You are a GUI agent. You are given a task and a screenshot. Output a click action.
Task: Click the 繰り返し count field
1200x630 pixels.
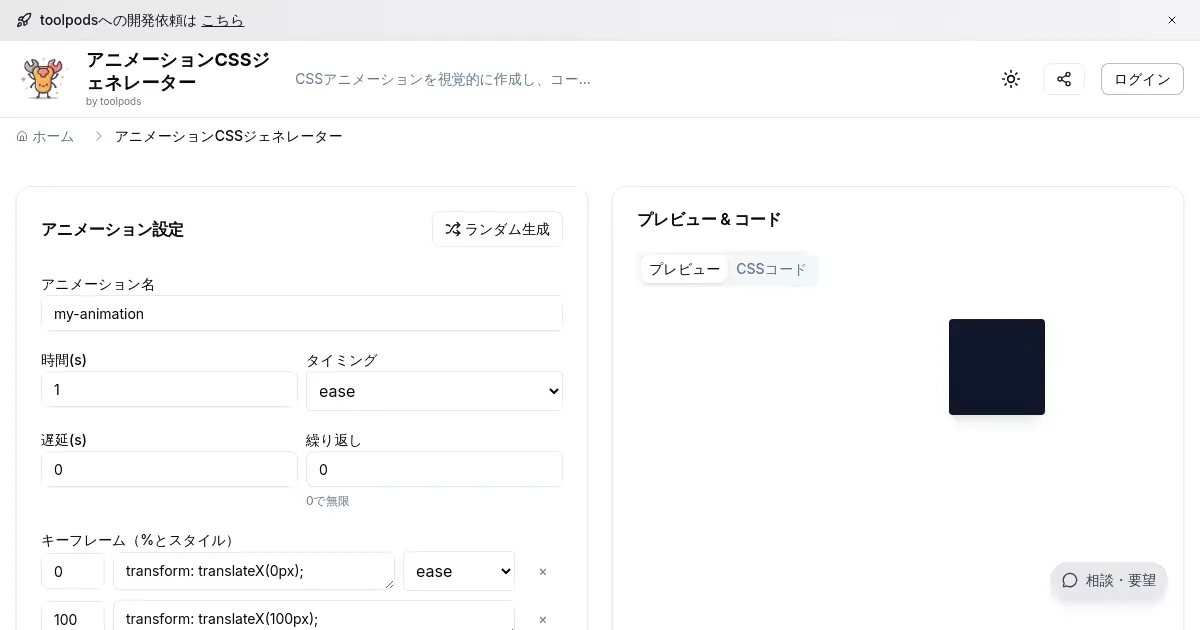coord(434,469)
